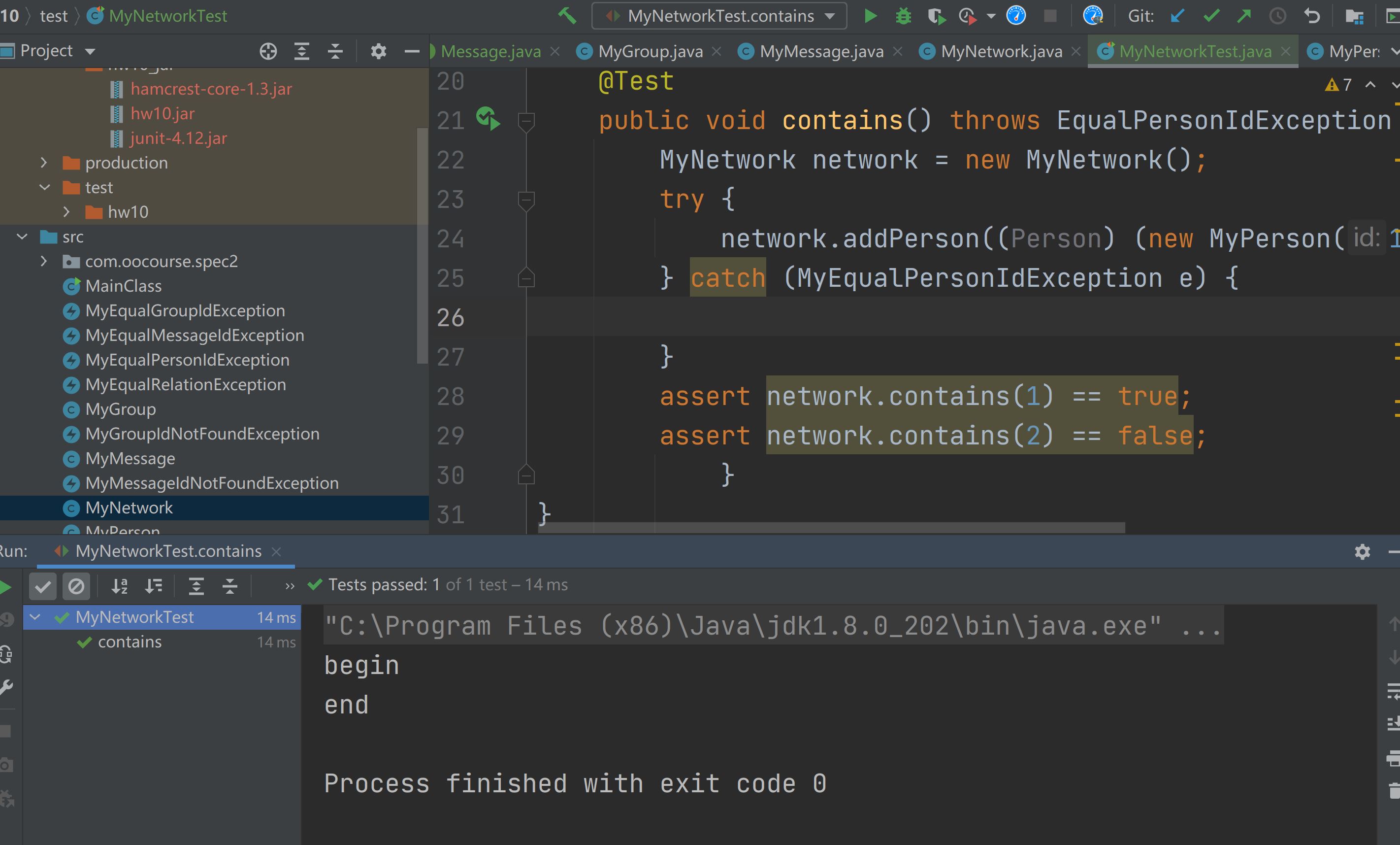
Task: Toggle Show Ignored tests button
Action: [x=76, y=586]
